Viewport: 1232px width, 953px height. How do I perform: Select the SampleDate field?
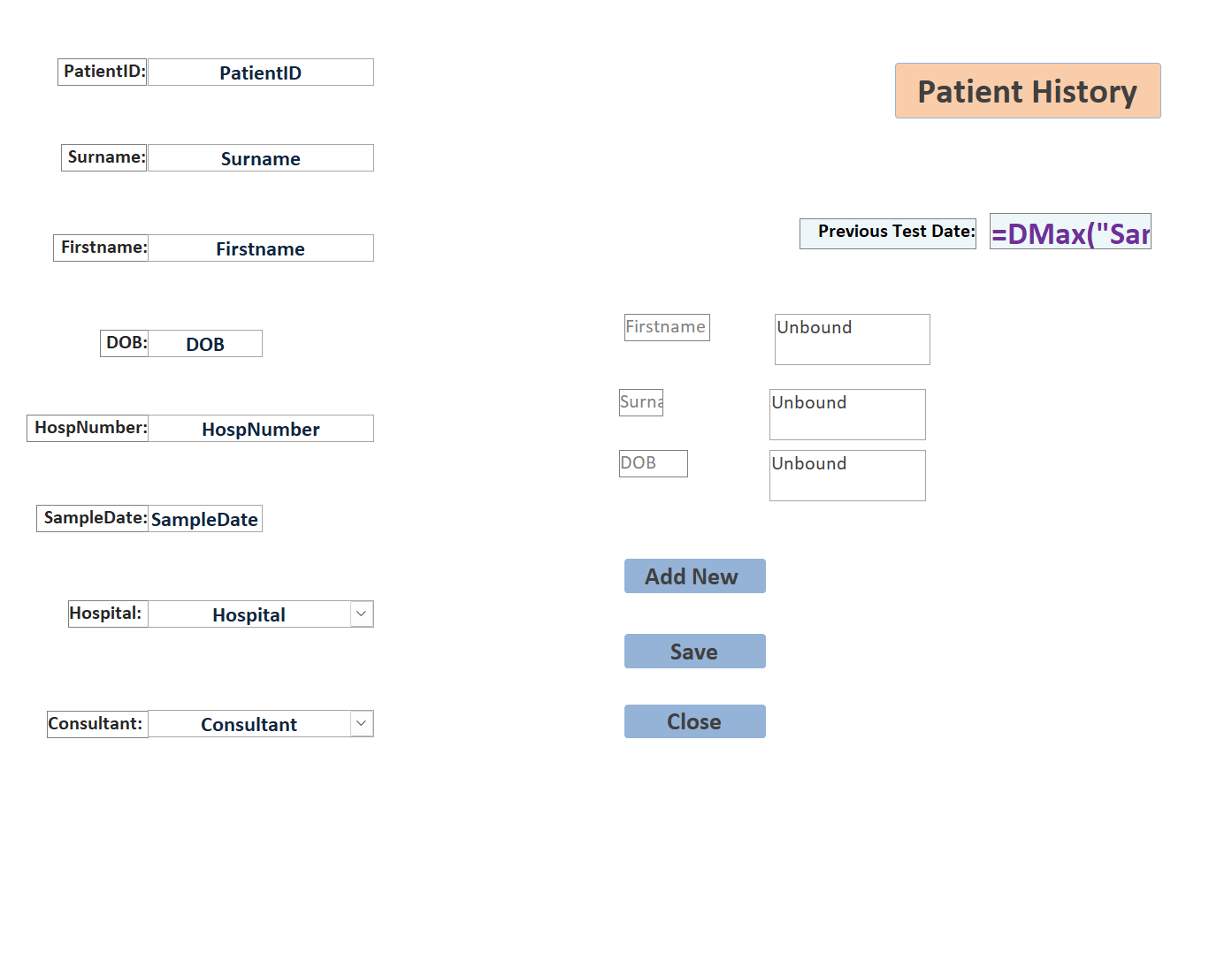(x=204, y=519)
